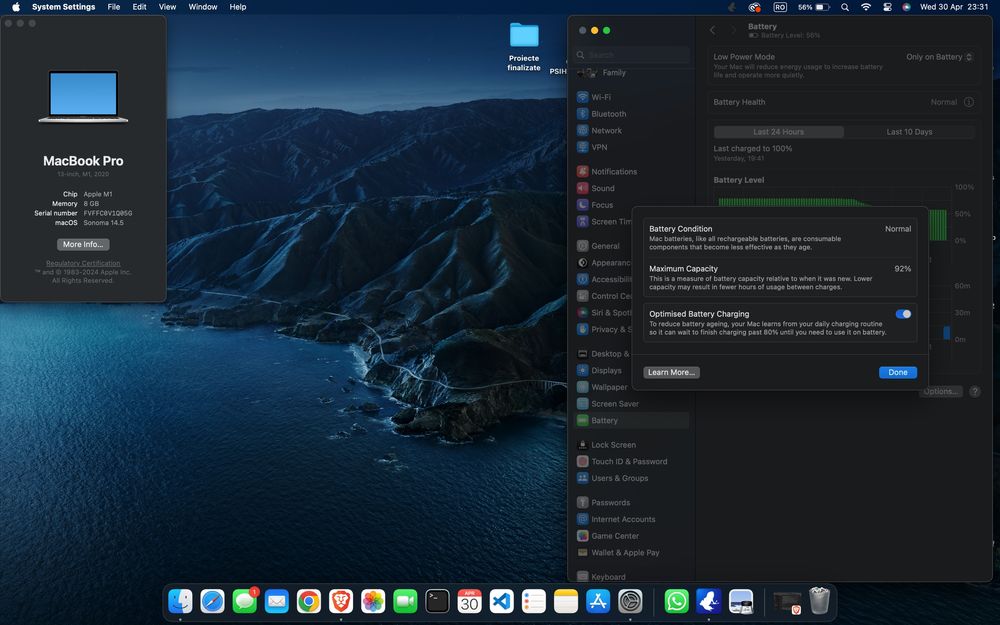The height and width of the screenshot is (625, 1000).
Task: Select Touch ID & Password settings
Action: coord(628,461)
